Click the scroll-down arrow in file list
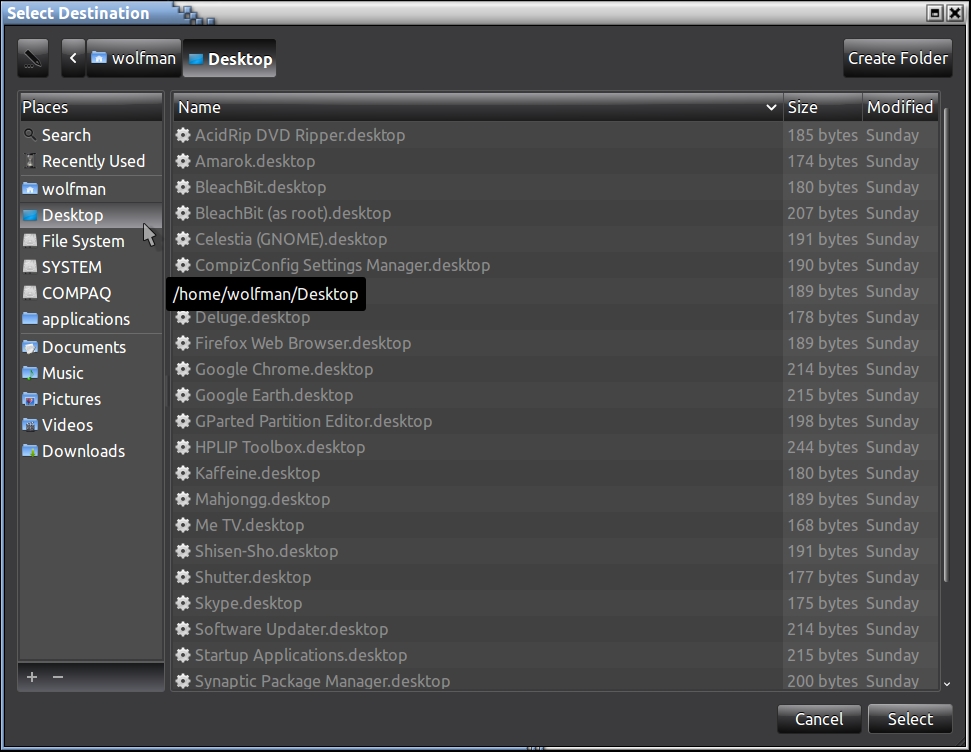The image size is (971, 752). pyautogui.click(x=947, y=683)
